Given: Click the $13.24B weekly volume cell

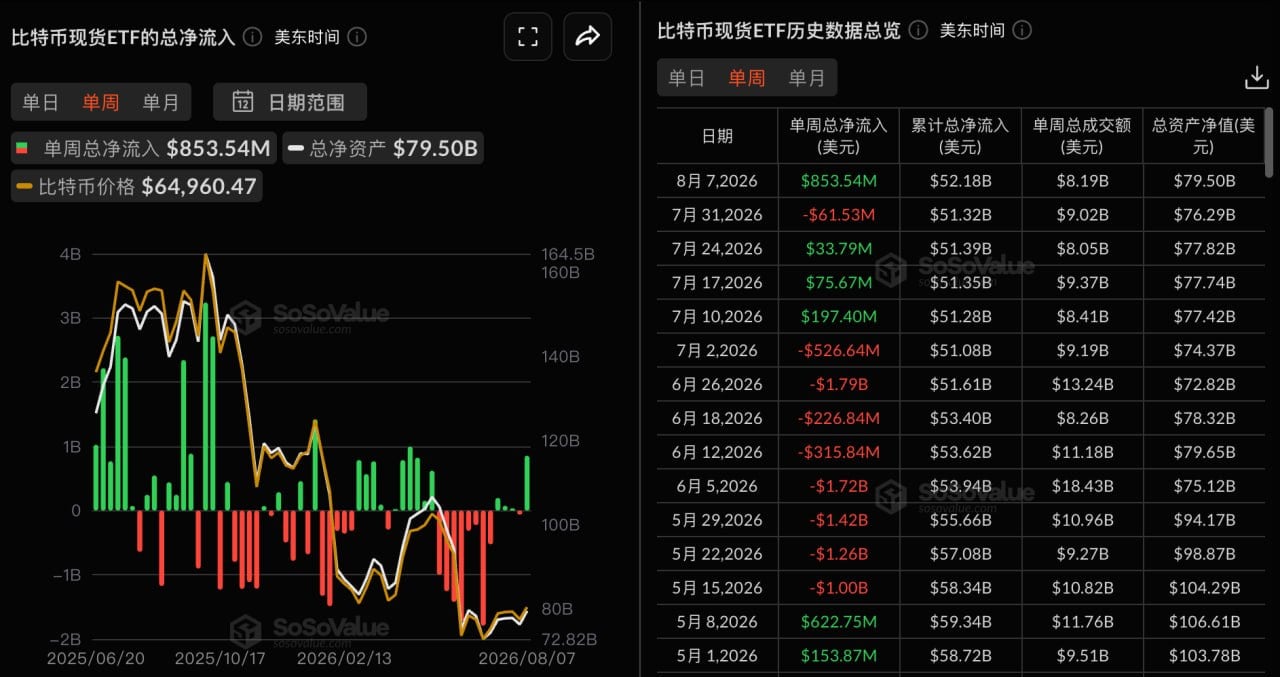Looking at the screenshot, I should click(1082, 385).
